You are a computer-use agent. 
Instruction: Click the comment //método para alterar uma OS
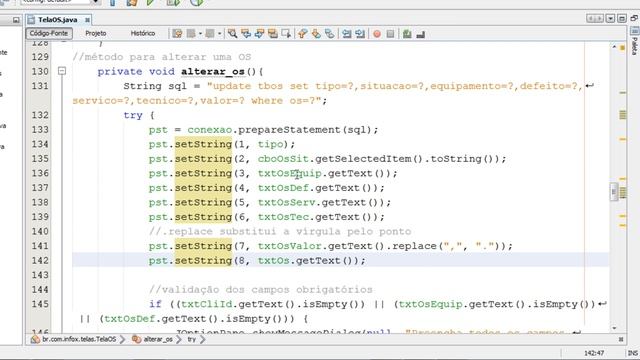pyautogui.click(x=162, y=57)
